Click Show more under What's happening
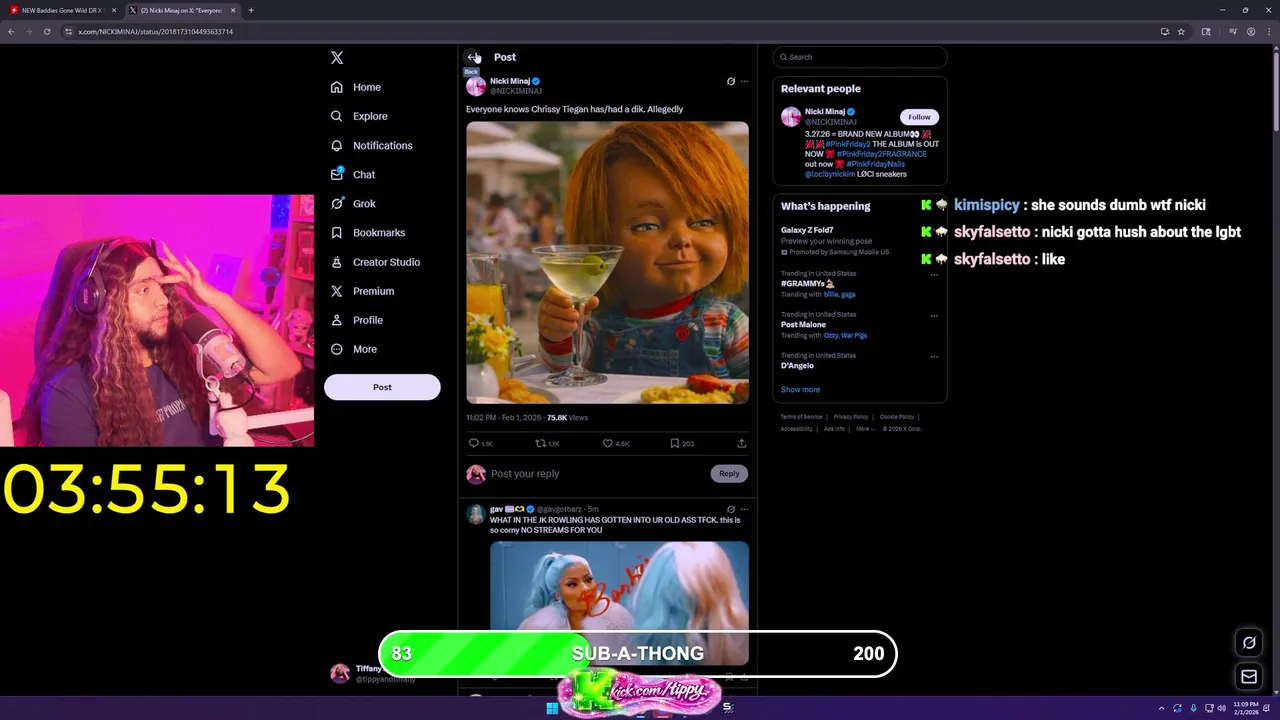 pos(800,390)
